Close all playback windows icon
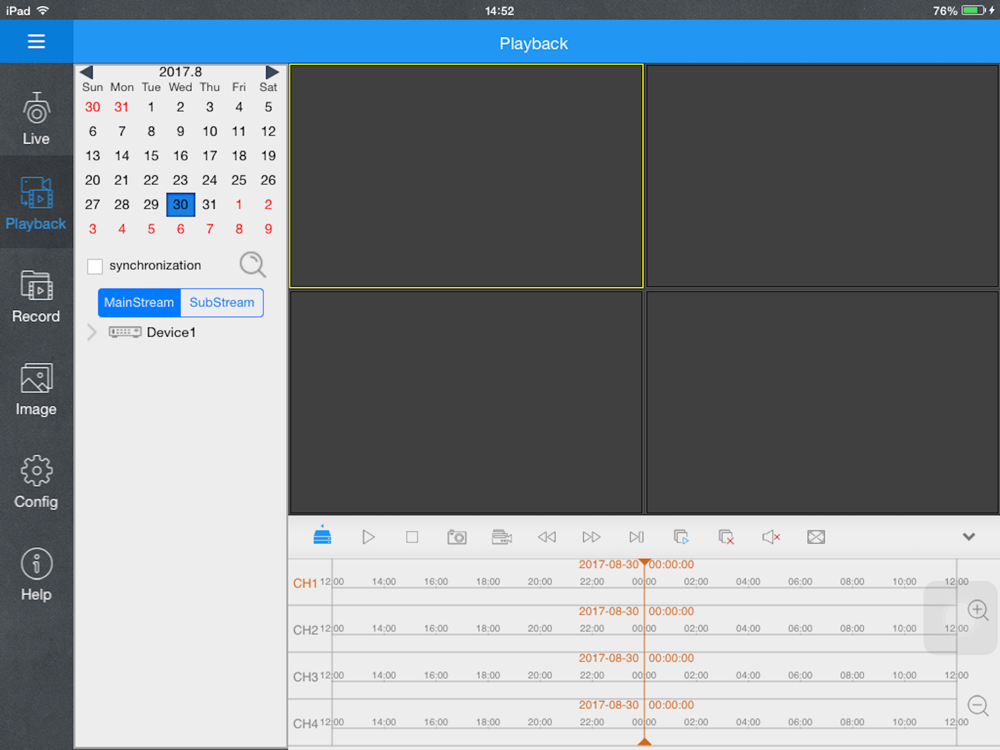The width and height of the screenshot is (1000, 750). (x=726, y=537)
